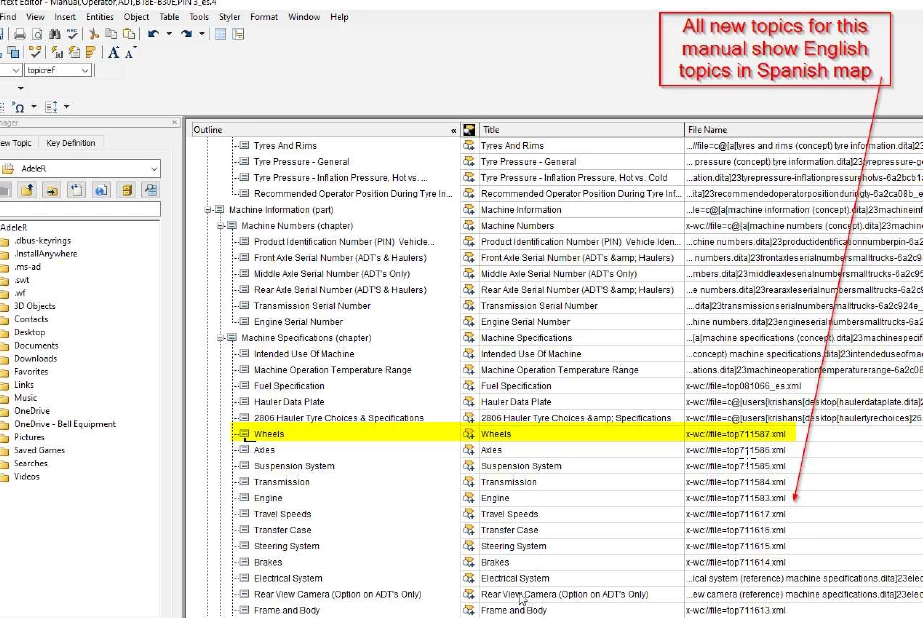Open the AdeleR location dropdown
Image resolution: width=923 pixels, height=620 pixels.
154,169
